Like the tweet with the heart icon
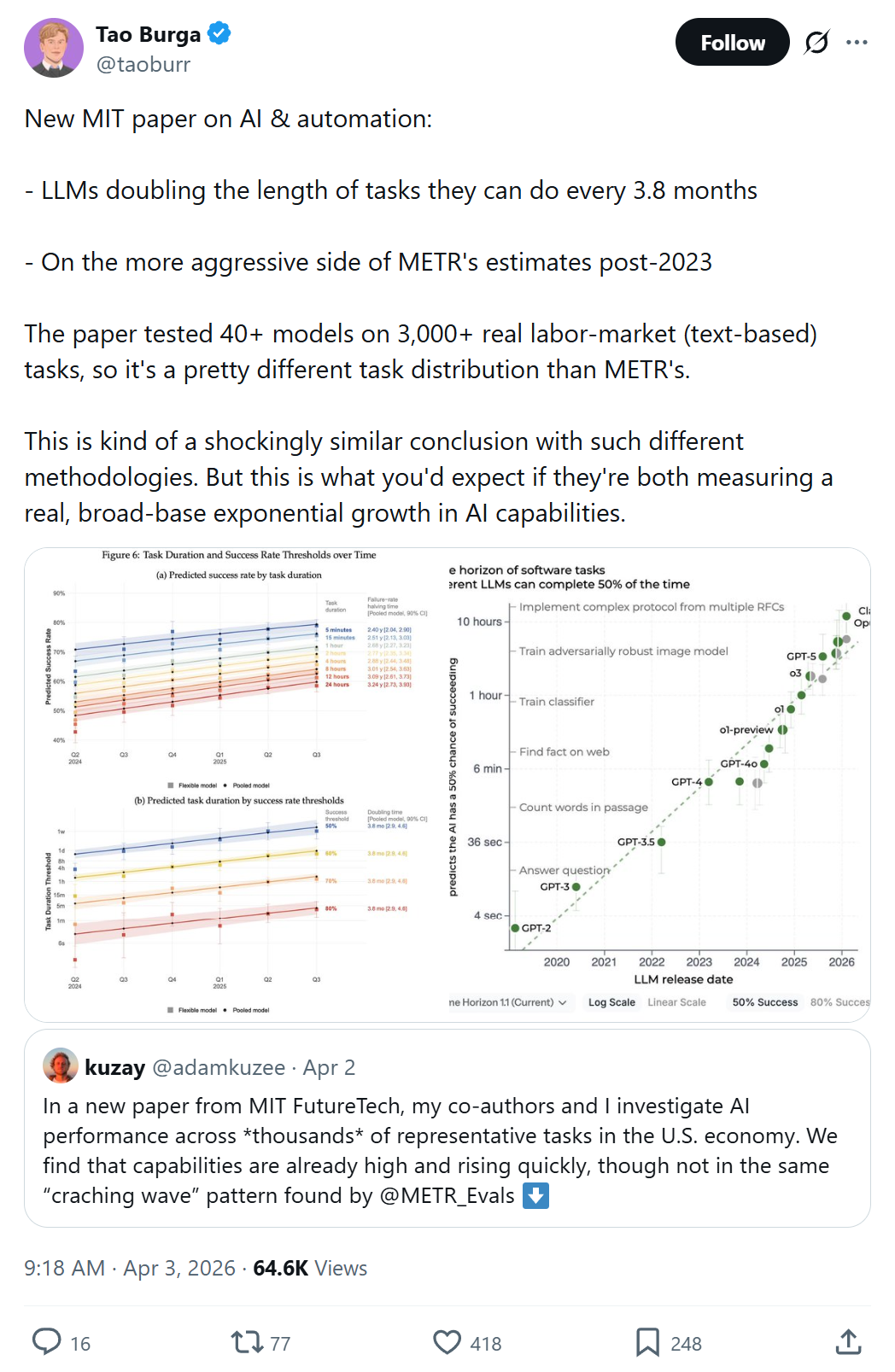Screen dimensions: 895x1372 click(447, 1342)
